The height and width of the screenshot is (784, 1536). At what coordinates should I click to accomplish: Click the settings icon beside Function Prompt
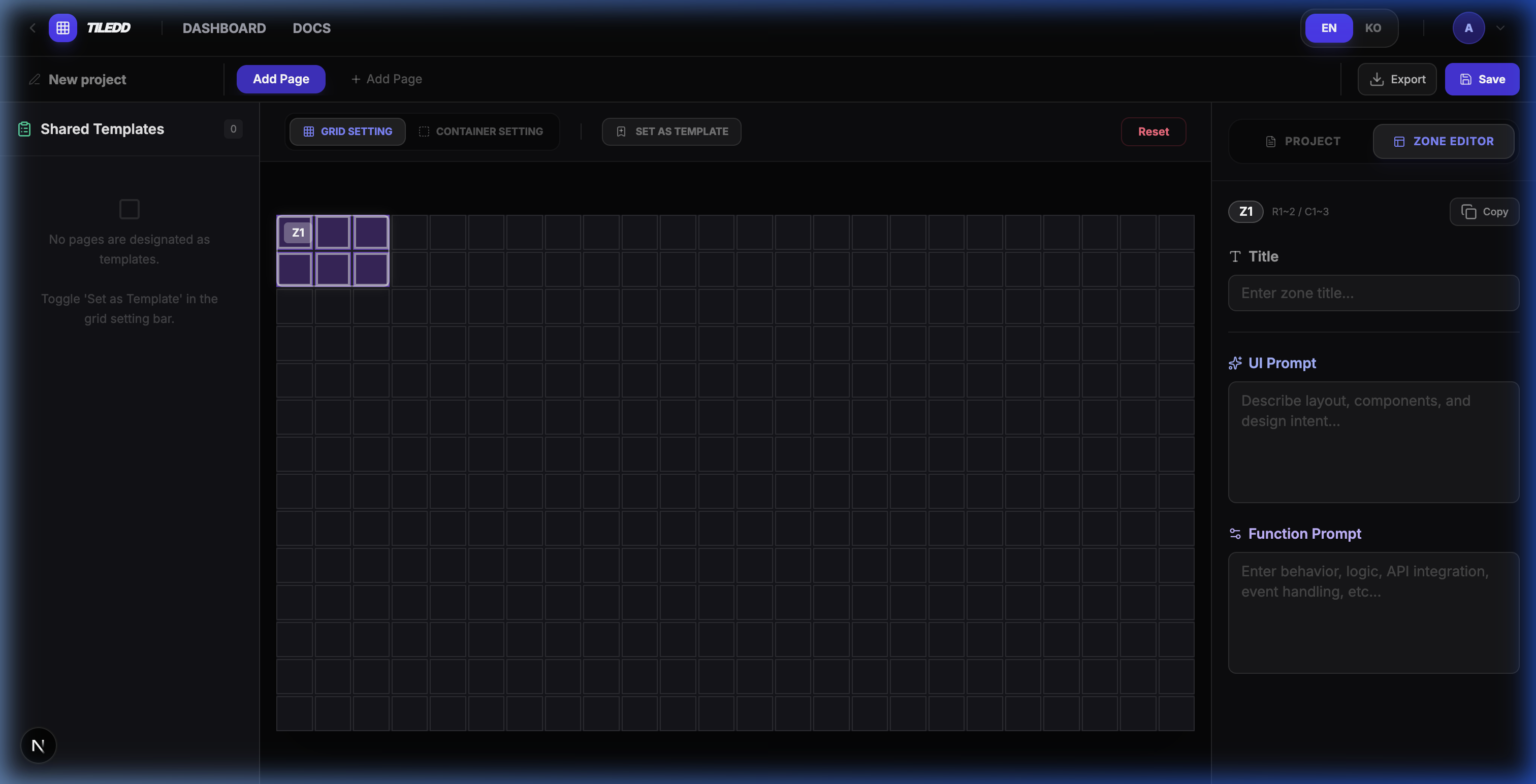pos(1235,533)
